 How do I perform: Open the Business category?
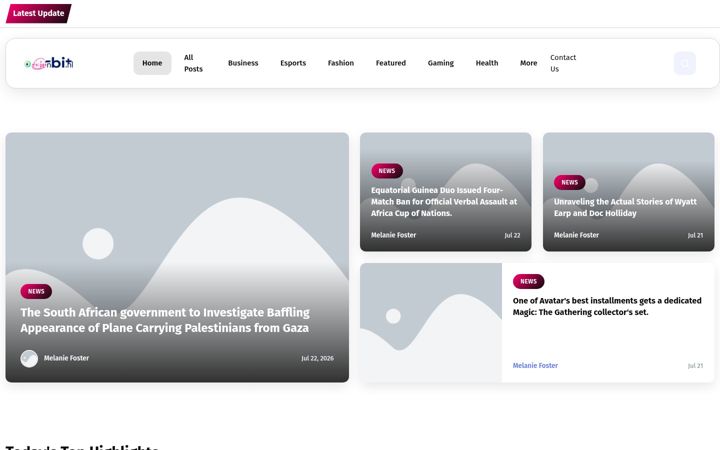click(x=243, y=63)
